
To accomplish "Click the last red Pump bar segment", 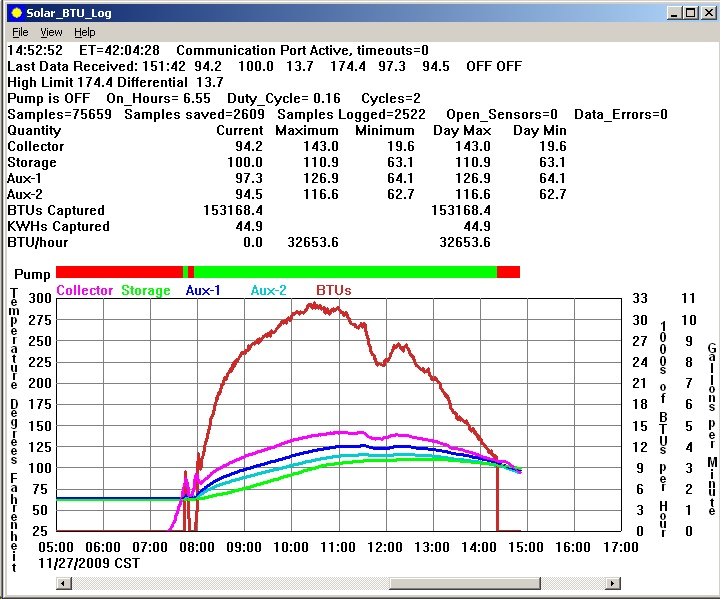I will [x=509, y=272].
